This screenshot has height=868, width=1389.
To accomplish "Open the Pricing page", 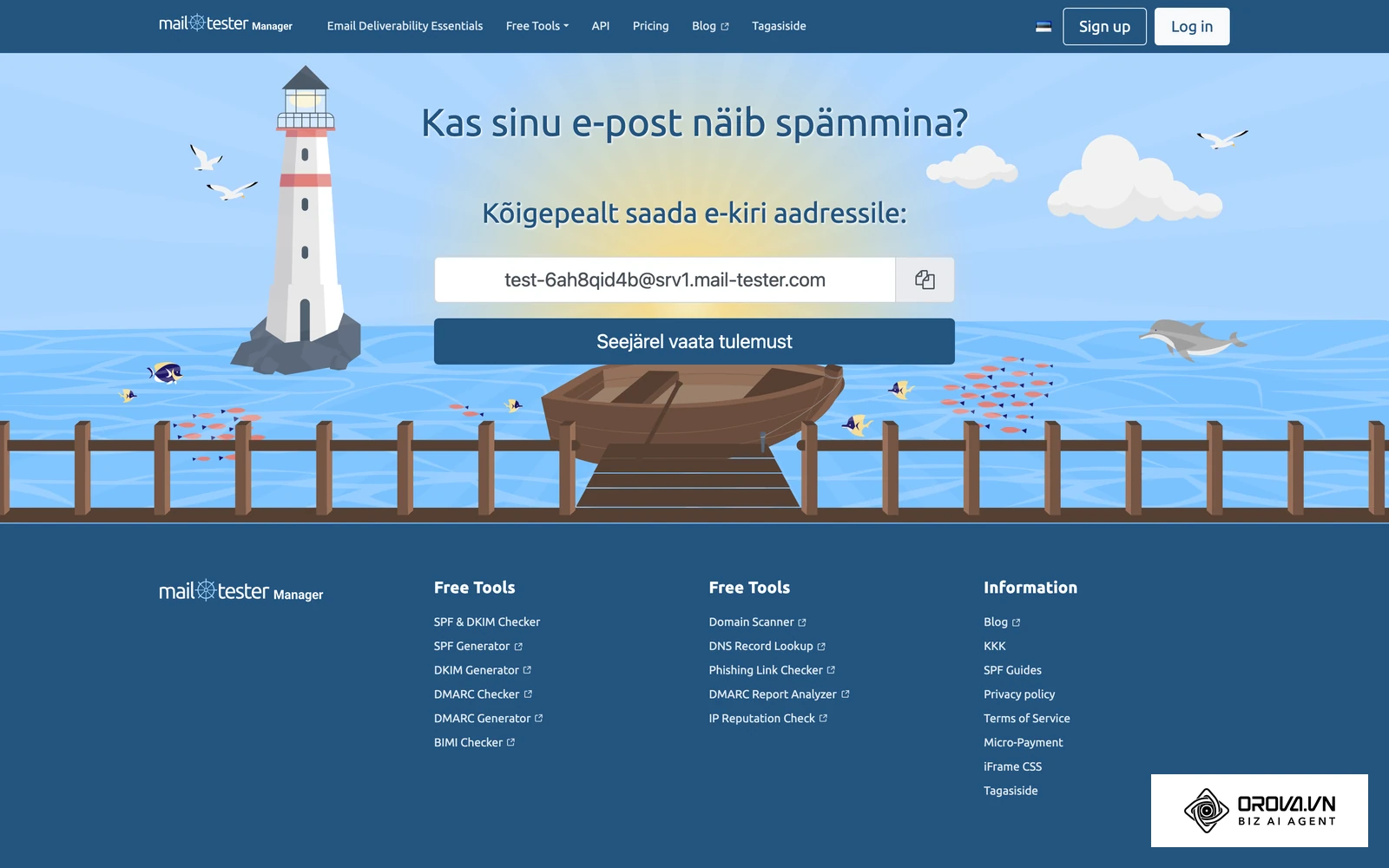I will coord(650,26).
